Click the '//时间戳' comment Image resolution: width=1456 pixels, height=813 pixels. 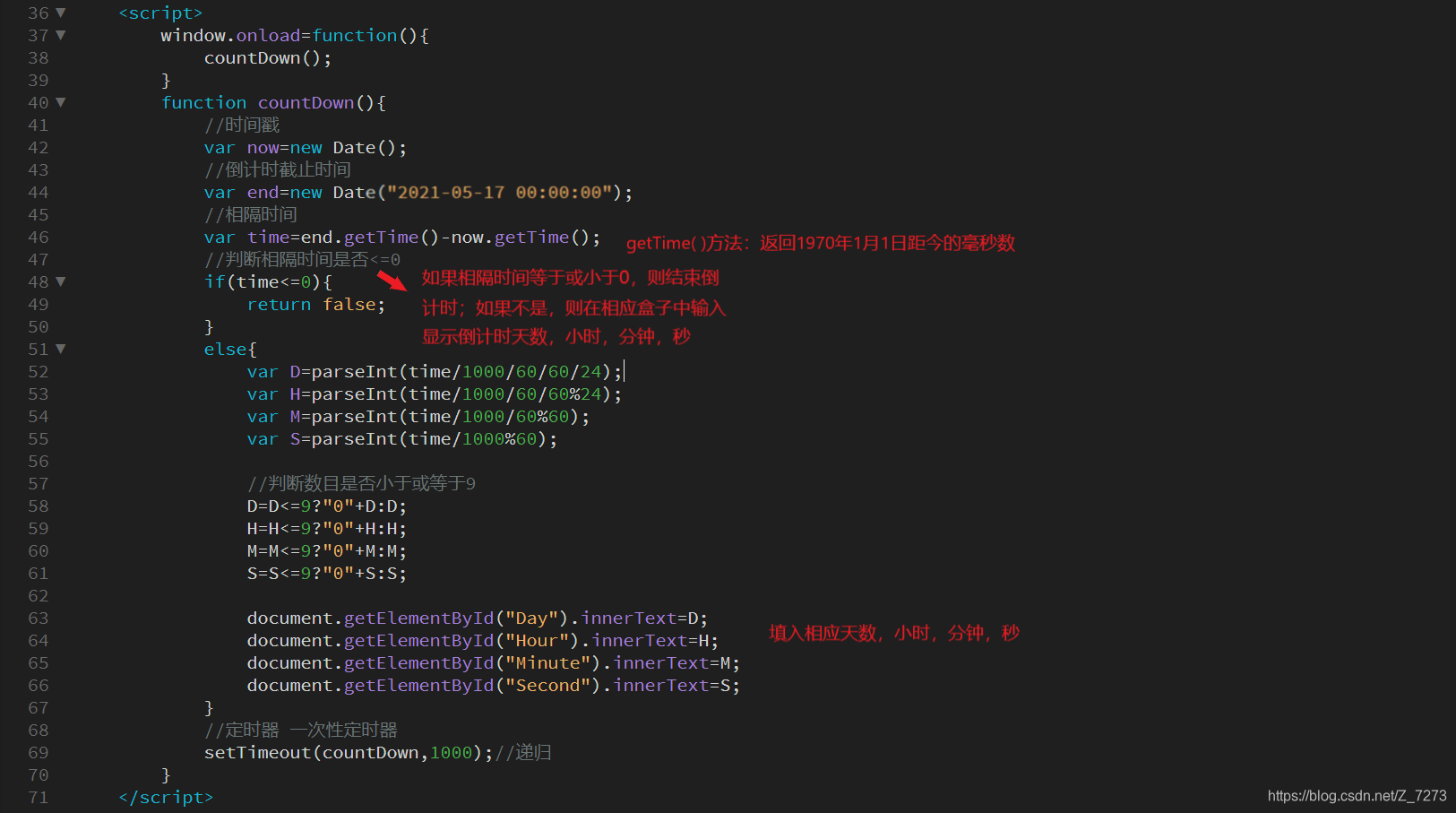pyautogui.click(x=242, y=125)
